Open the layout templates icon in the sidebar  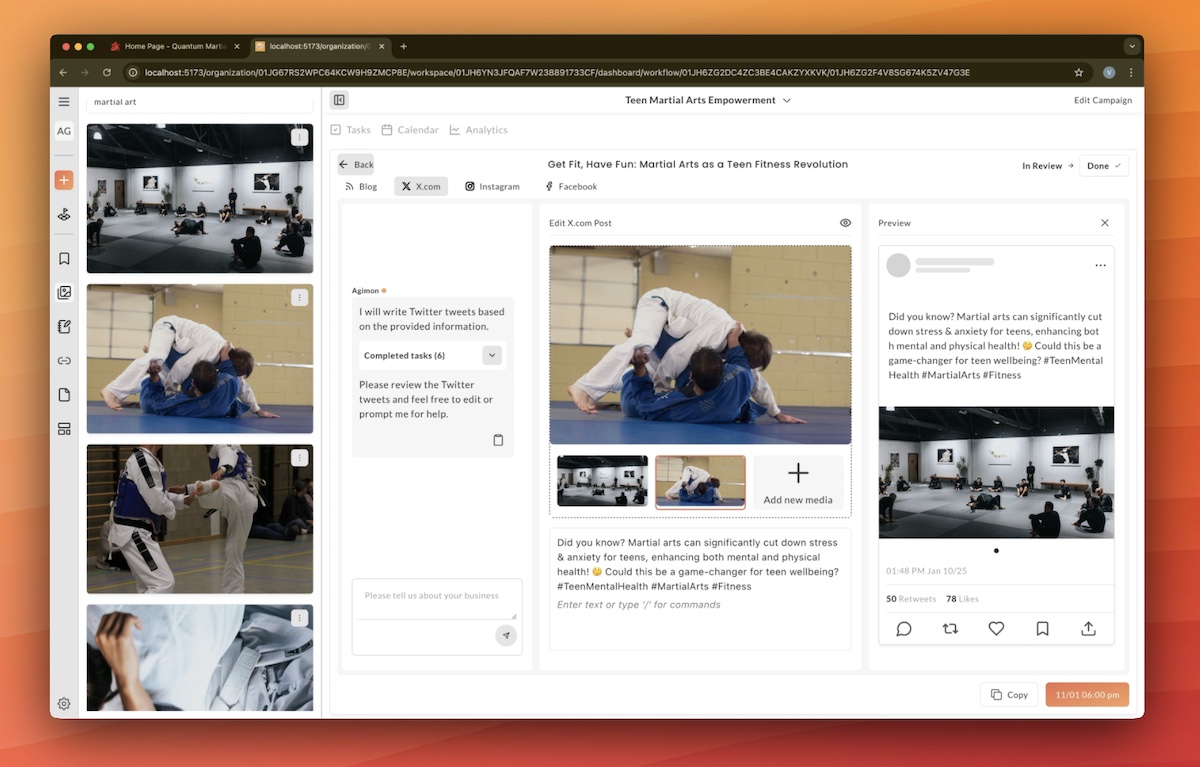(x=64, y=429)
